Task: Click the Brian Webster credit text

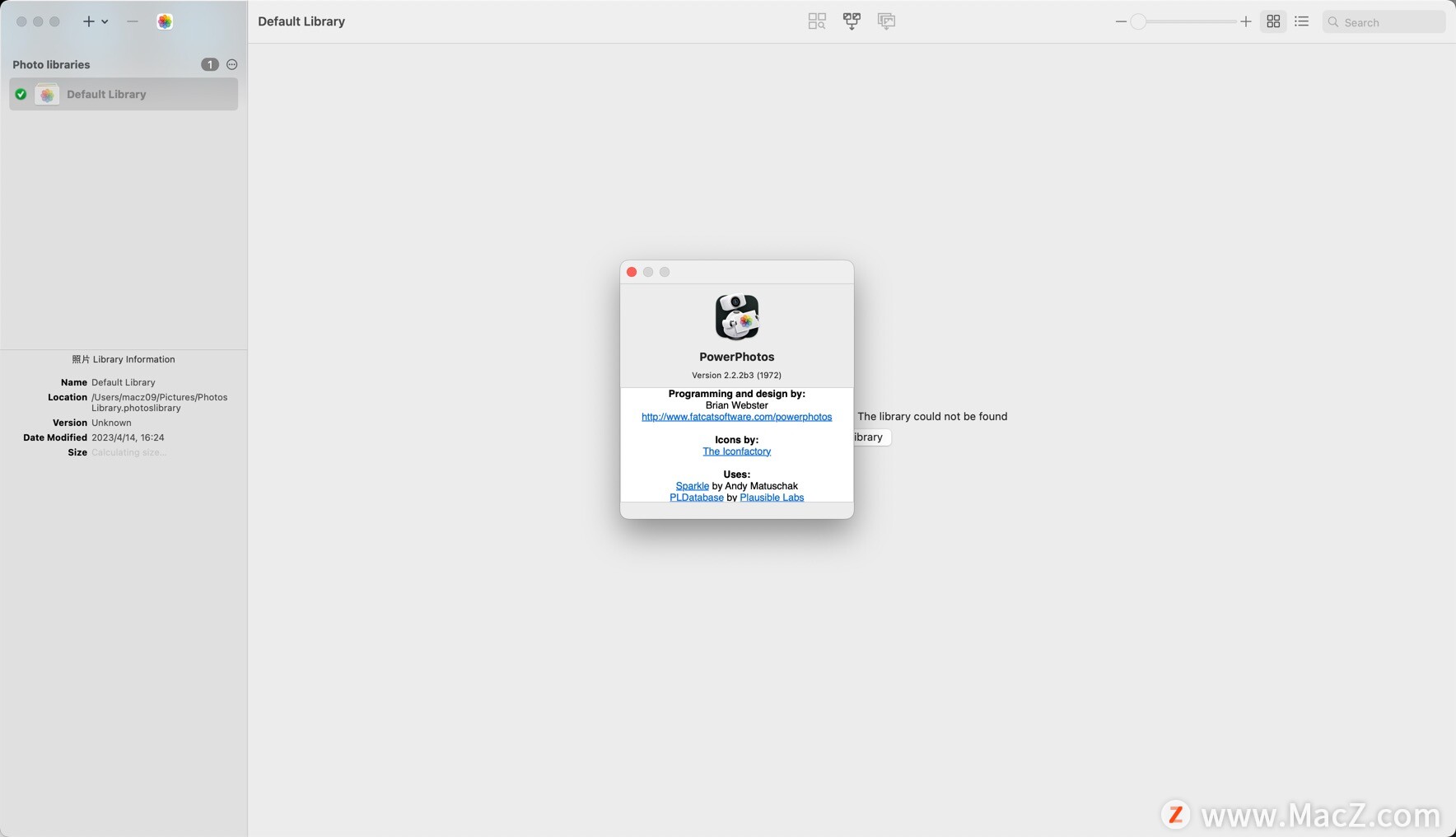Action: tap(737, 405)
